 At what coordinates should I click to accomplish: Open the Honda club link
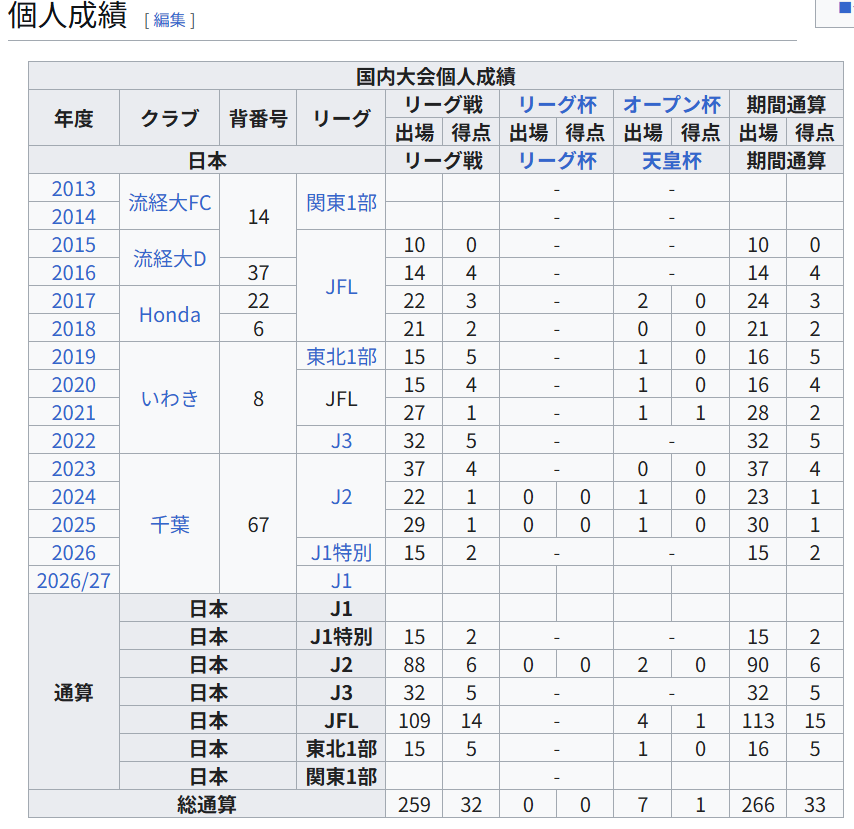(x=169, y=315)
